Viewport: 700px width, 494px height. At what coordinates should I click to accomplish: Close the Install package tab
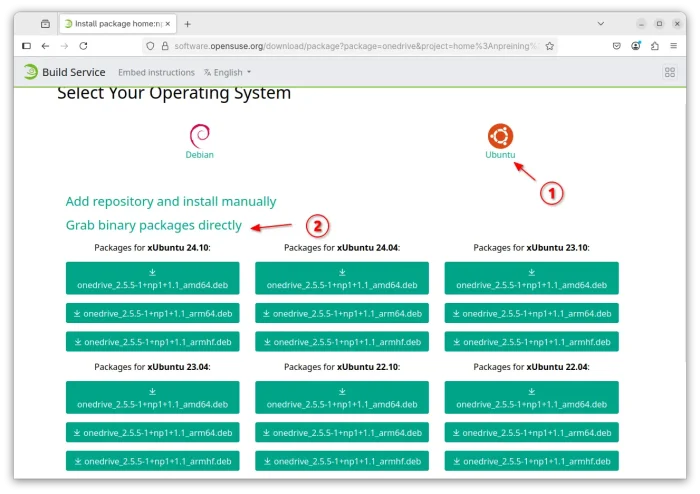[x=168, y=24]
